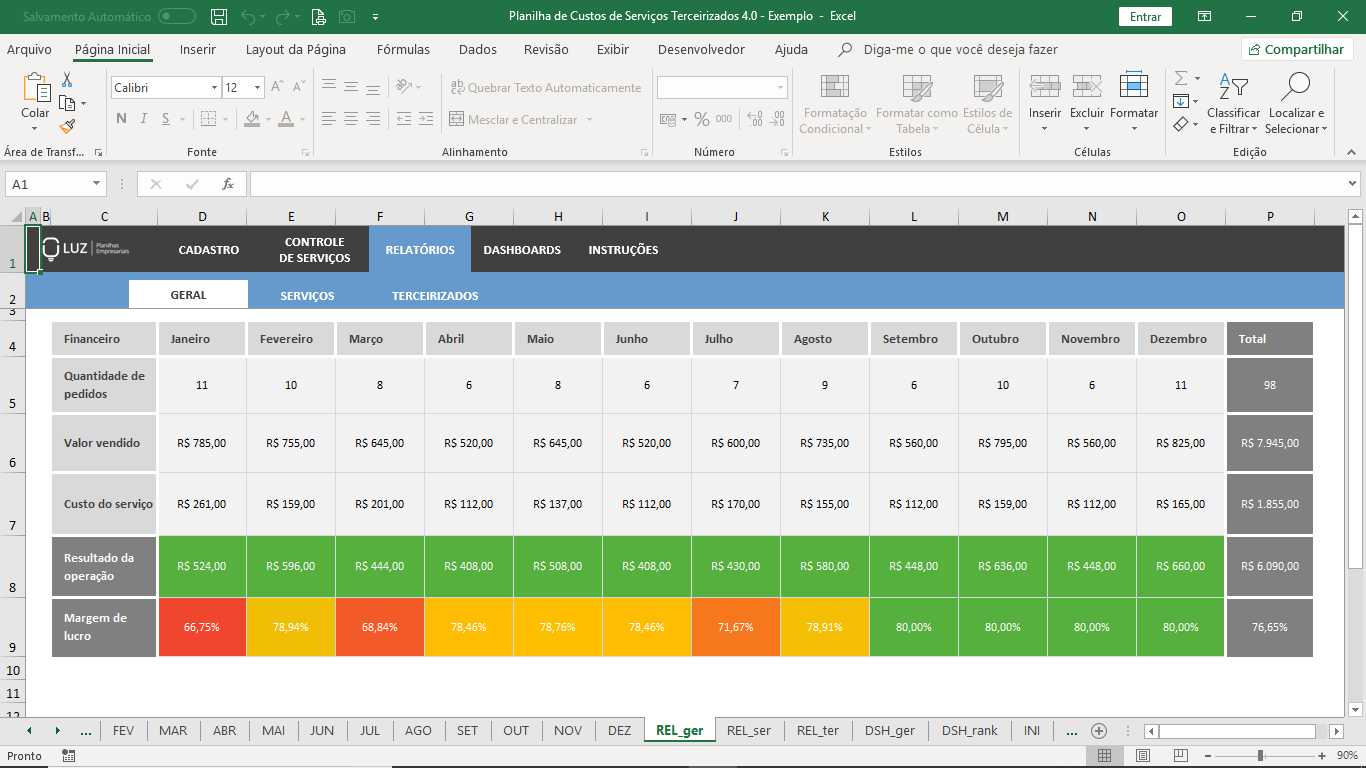Click the Format Painter brush icon
This screenshot has width=1366, height=768.
(x=67, y=127)
